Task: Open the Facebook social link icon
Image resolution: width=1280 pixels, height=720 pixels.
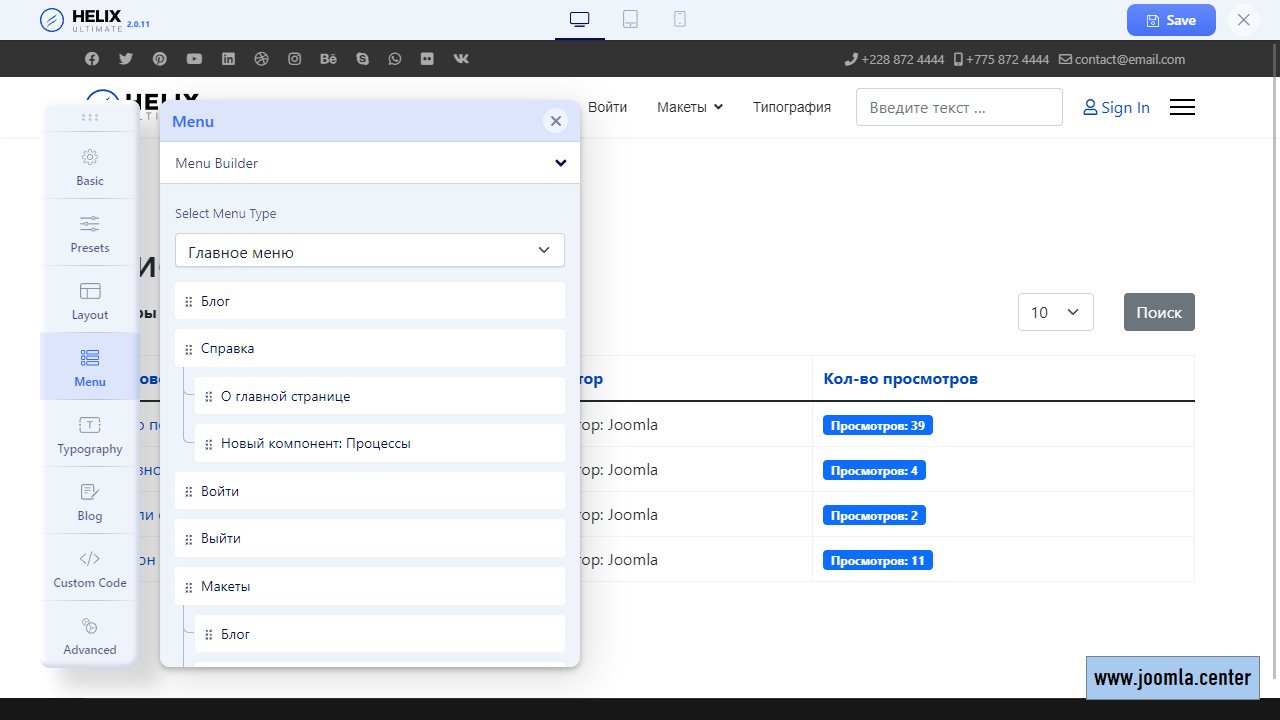Action: click(92, 59)
